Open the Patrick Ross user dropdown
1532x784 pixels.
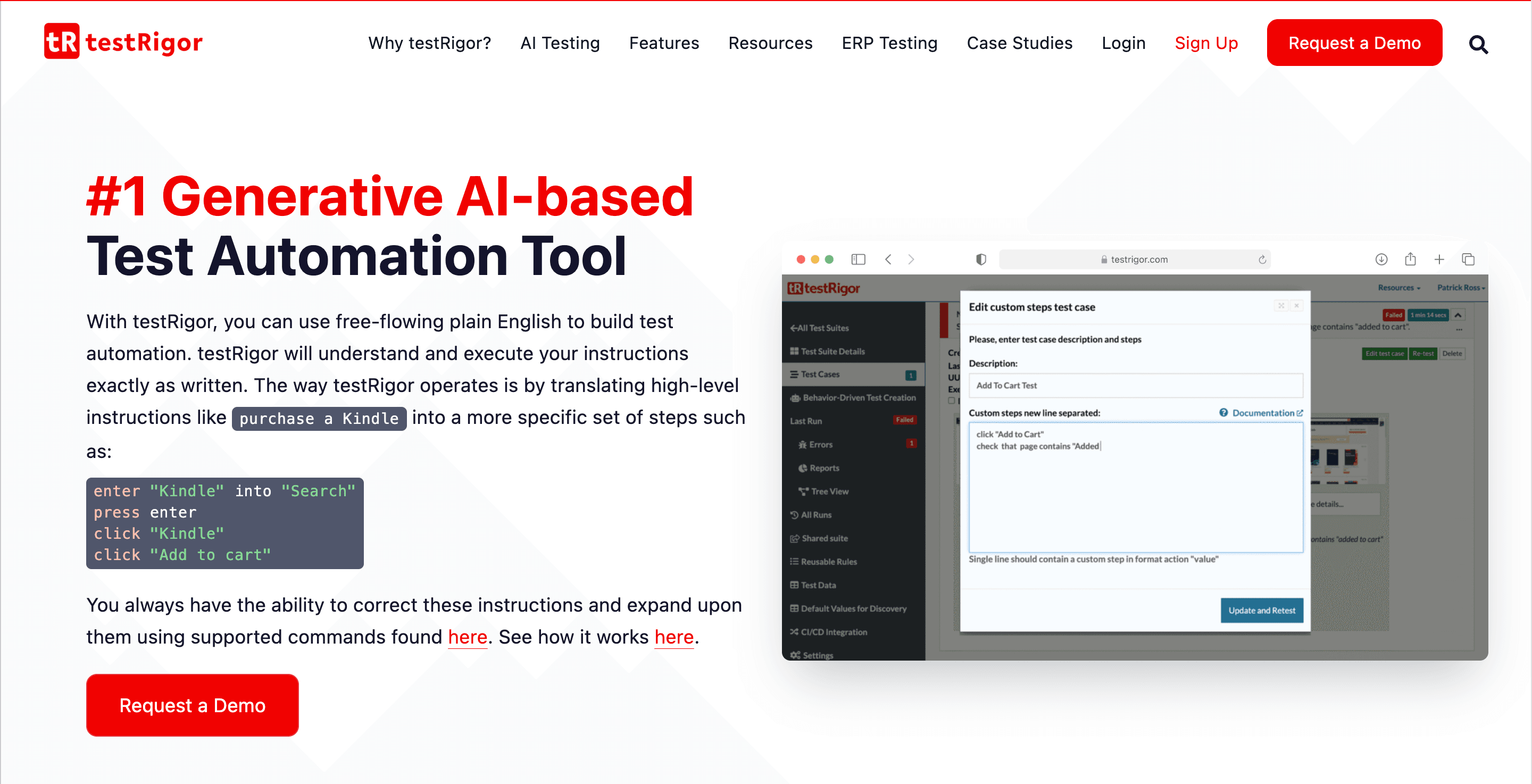coord(1461,288)
